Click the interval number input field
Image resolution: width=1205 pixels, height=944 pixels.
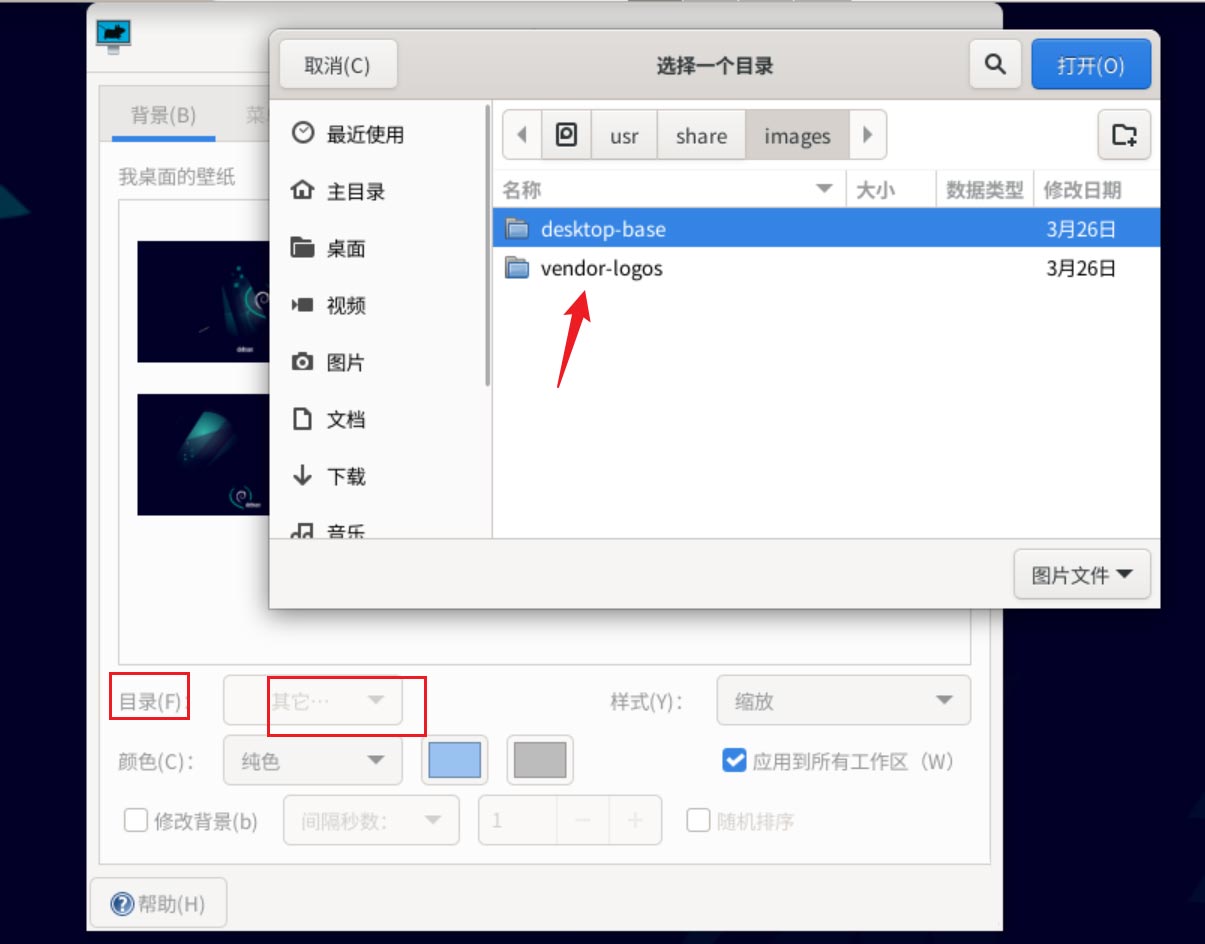coord(518,821)
